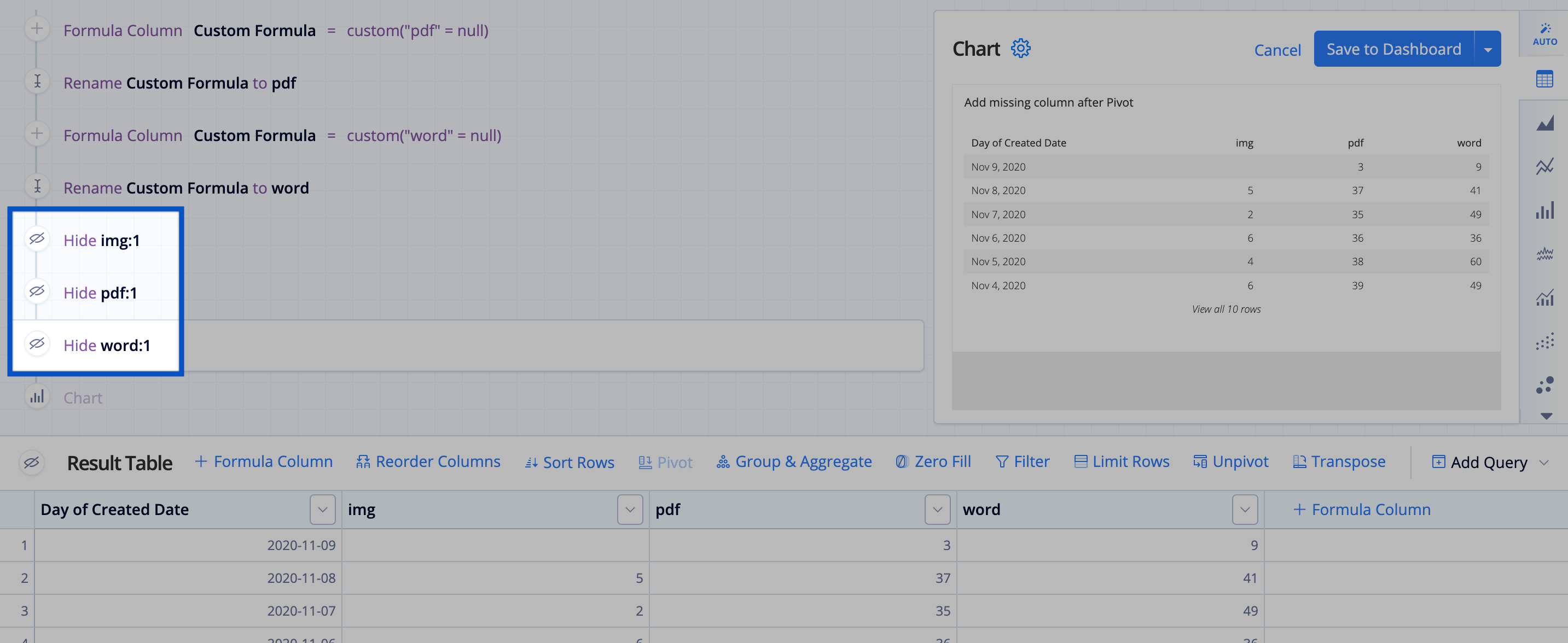Toggle visibility of word:1 column
This screenshot has width=1568, height=643.
[36, 344]
